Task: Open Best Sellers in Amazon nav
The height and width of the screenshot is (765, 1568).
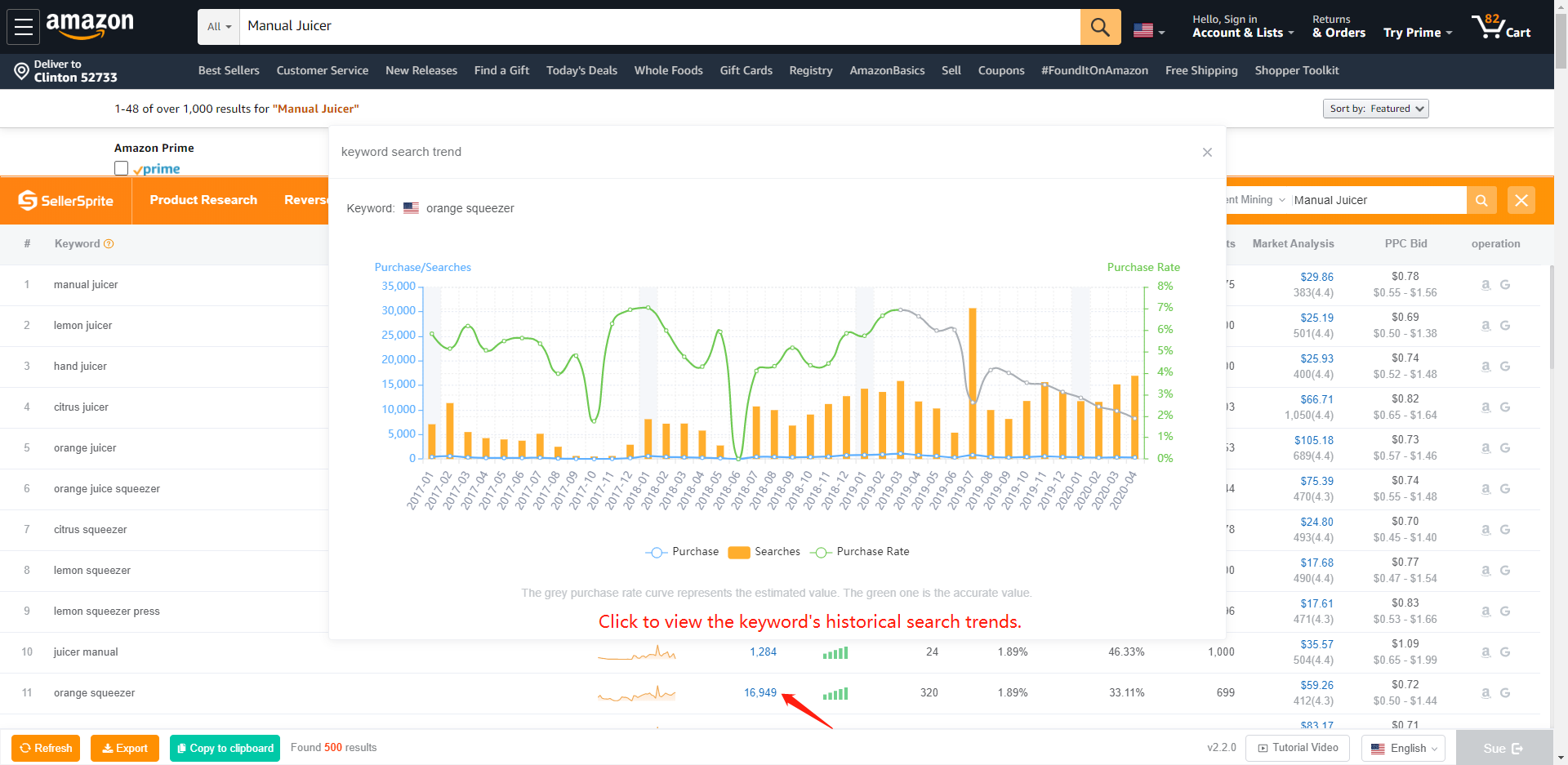Action: pyautogui.click(x=229, y=71)
